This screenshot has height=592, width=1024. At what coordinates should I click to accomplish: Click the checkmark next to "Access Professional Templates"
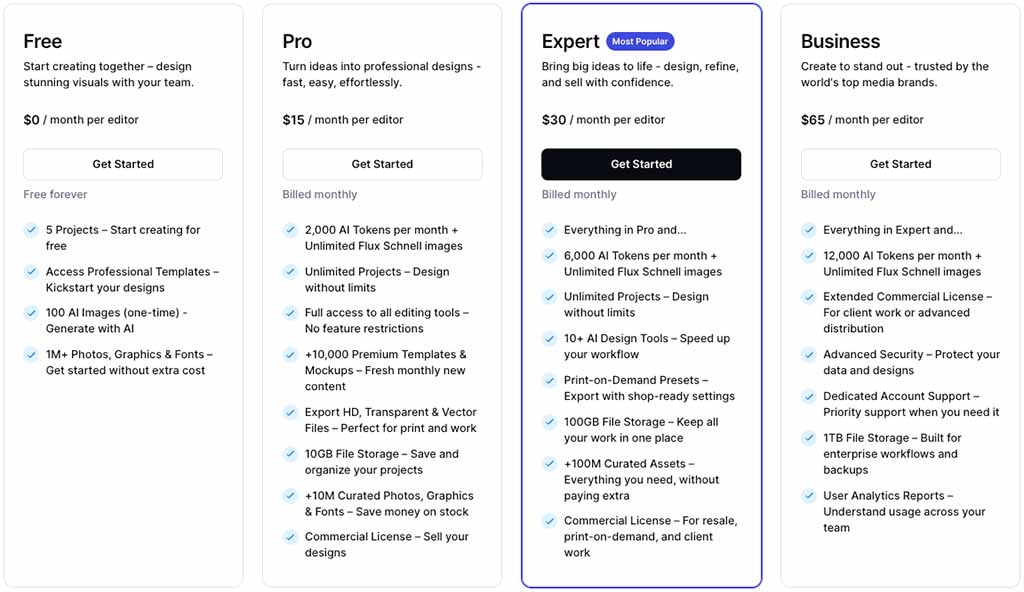tap(31, 272)
